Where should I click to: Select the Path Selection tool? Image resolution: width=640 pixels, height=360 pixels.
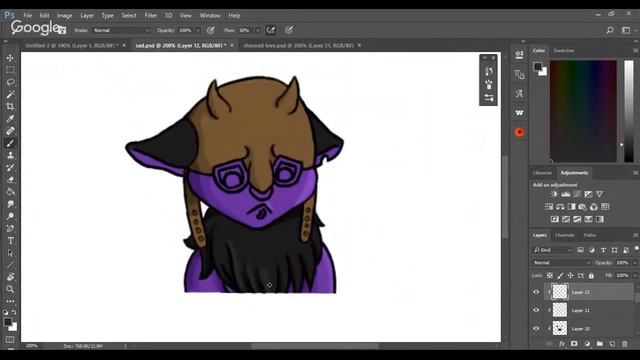point(10,253)
